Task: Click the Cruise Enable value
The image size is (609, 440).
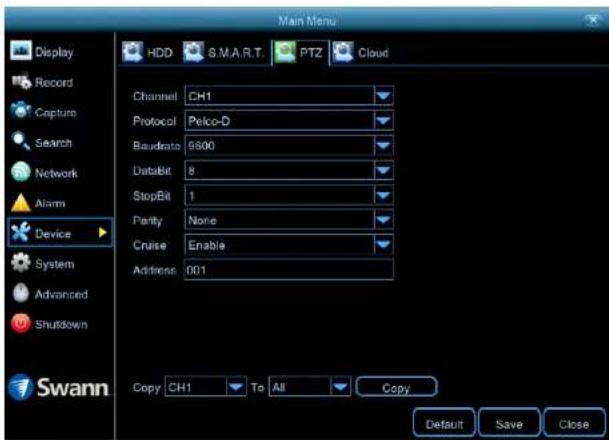Action: (x=207, y=245)
